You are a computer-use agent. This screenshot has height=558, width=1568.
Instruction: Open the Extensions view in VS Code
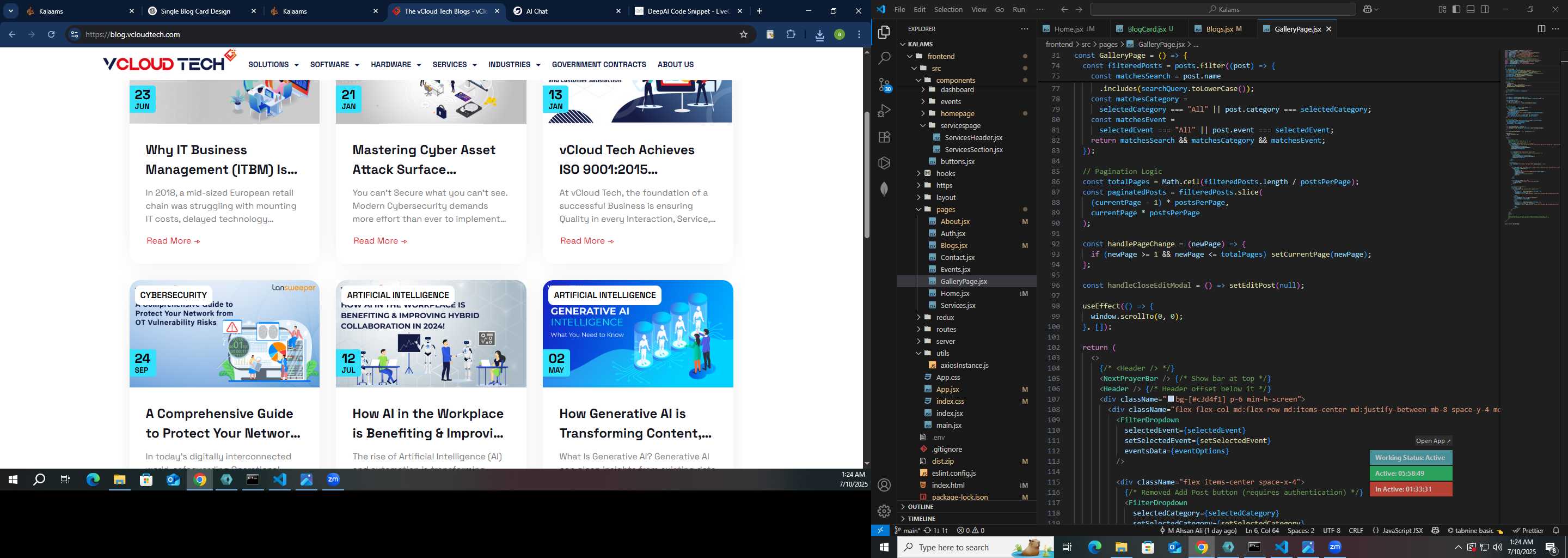(x=884, y=137)
